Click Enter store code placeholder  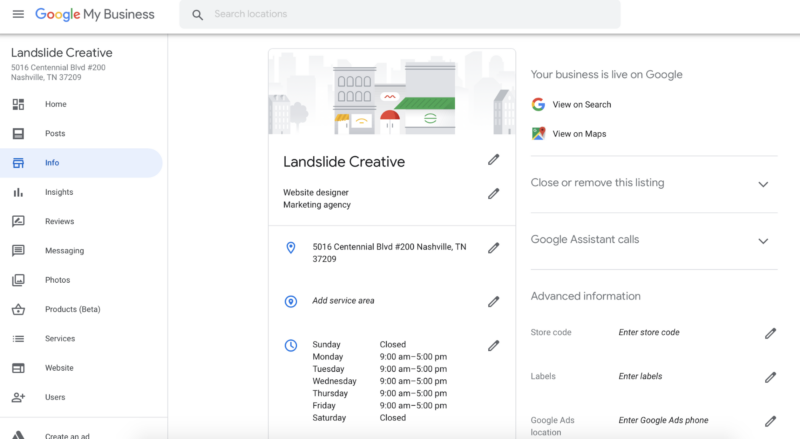(x=649, y=332)
